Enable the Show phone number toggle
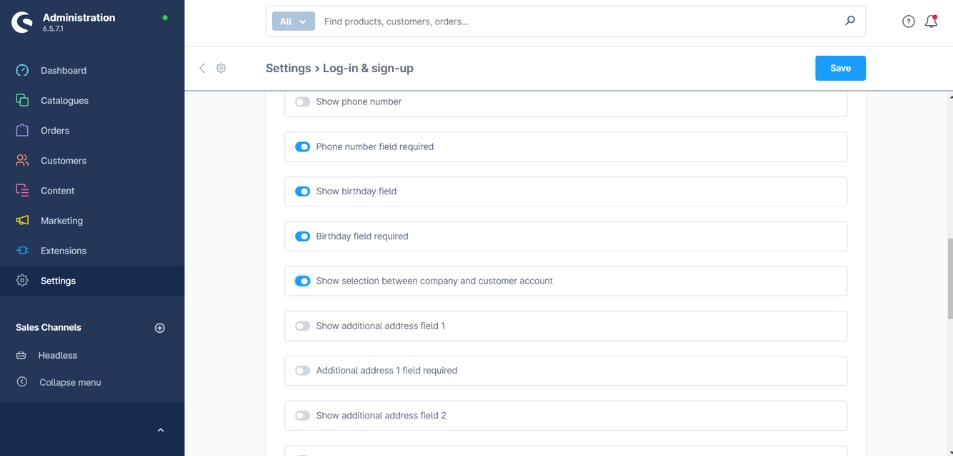The height and width of the screenshot is (456, 953). point(302,102)
